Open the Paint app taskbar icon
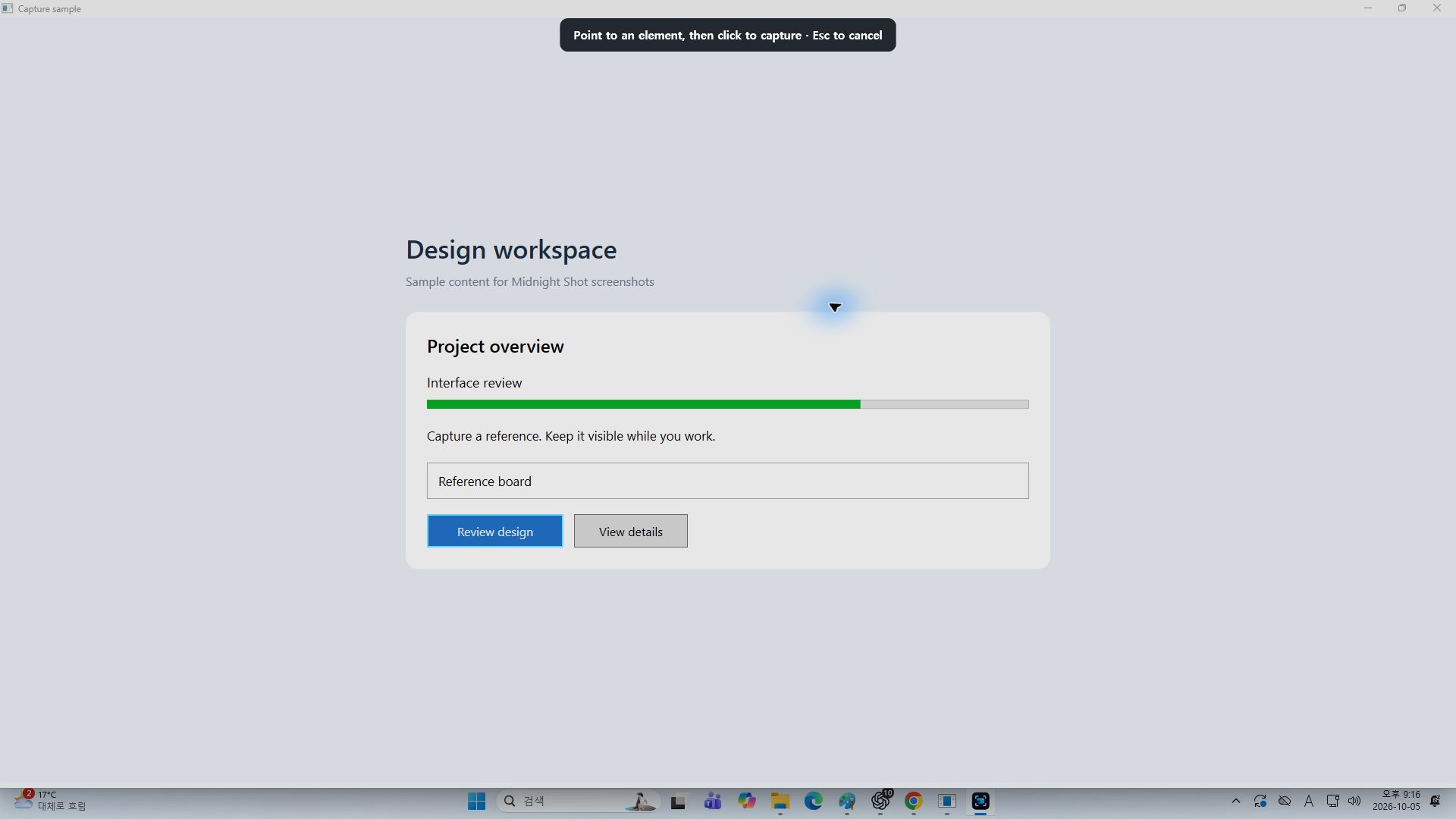1456x819 pixels. coord(846,801)
